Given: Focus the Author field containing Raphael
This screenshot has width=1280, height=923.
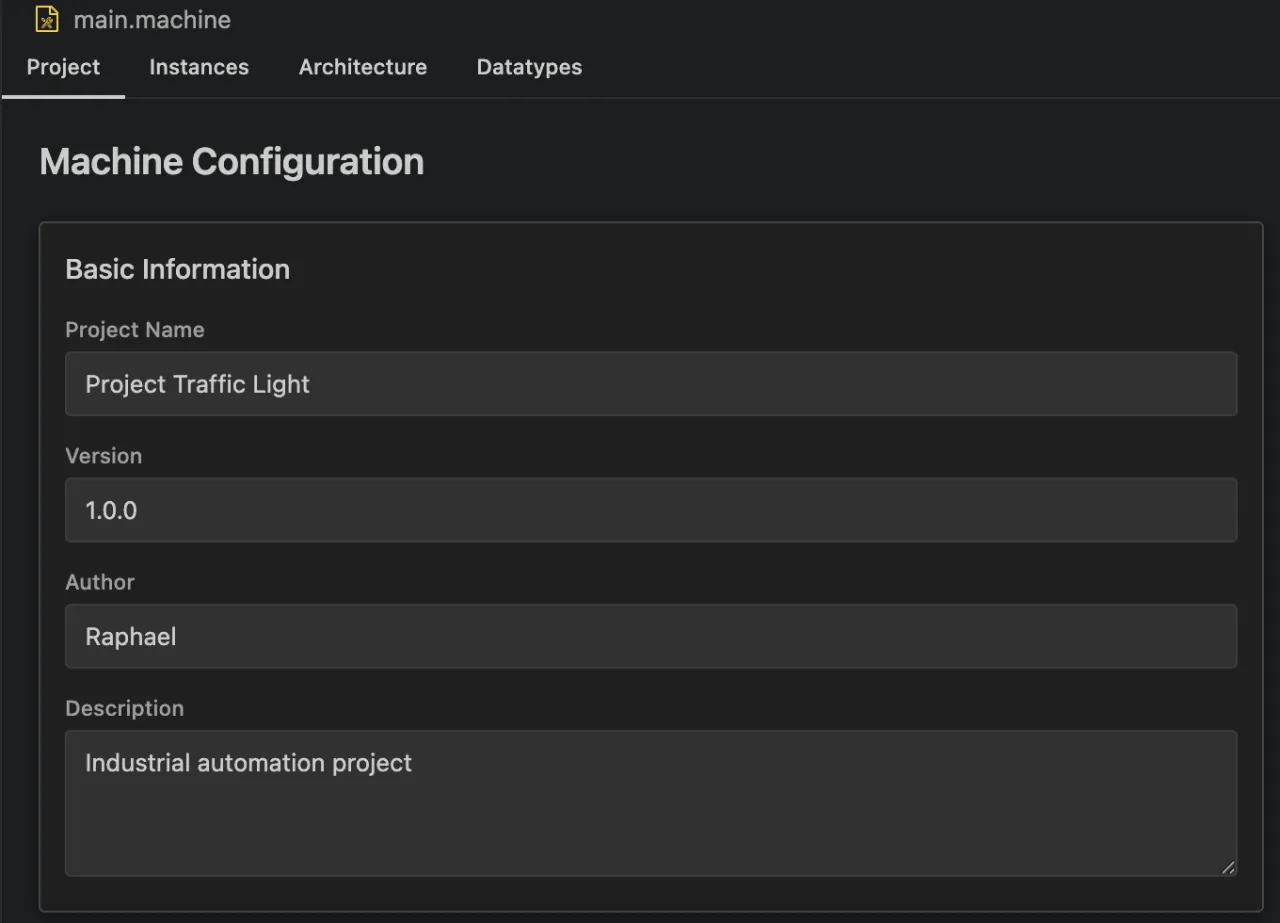Looking at the screenshot, I should (651, 636).
